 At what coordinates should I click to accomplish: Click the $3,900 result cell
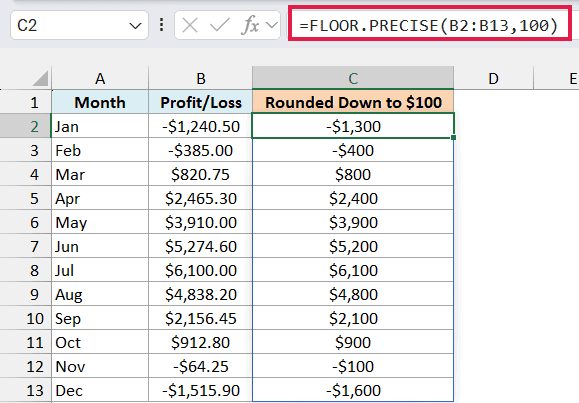[x=353, y=222]
